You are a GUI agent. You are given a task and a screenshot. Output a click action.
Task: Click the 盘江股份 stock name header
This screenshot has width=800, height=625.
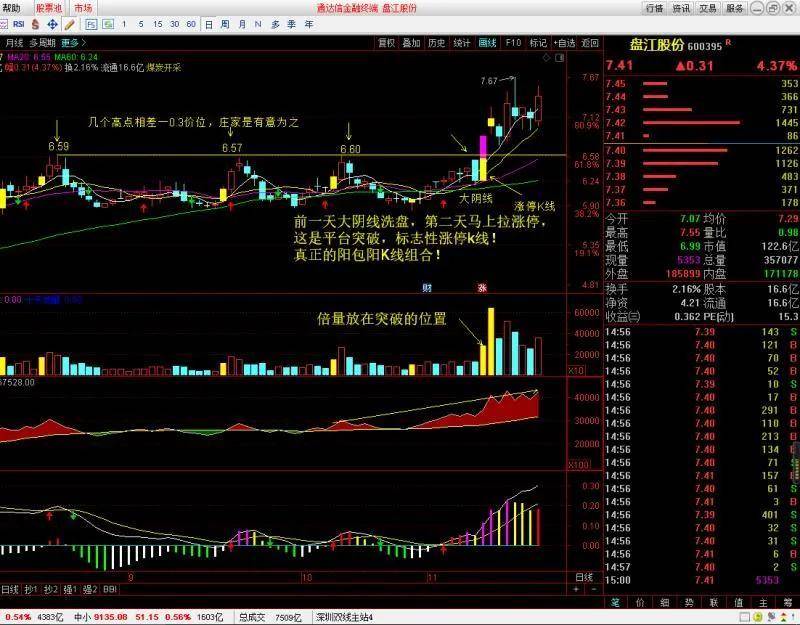(x=656, y=45)
